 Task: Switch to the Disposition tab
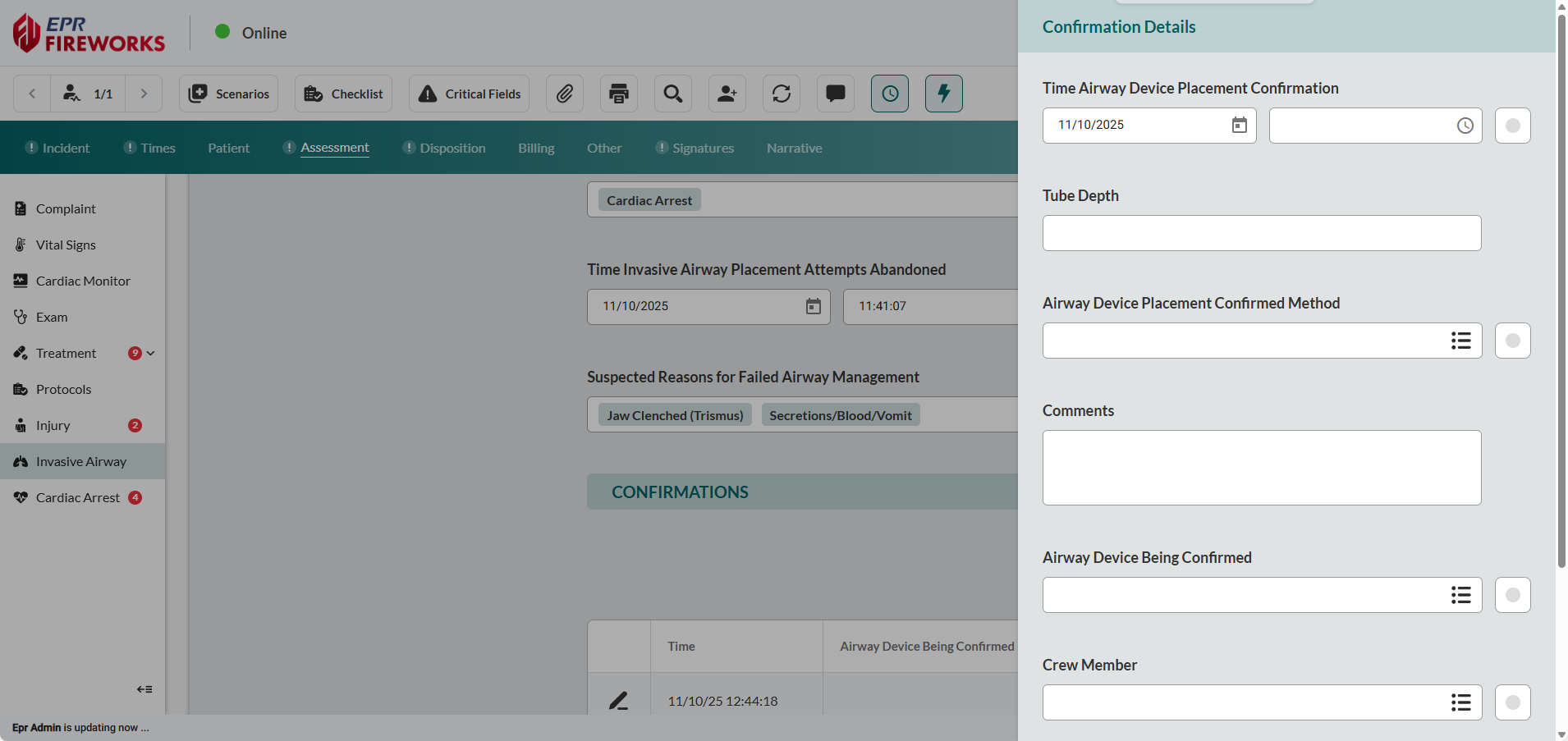[x=452, y=148]
